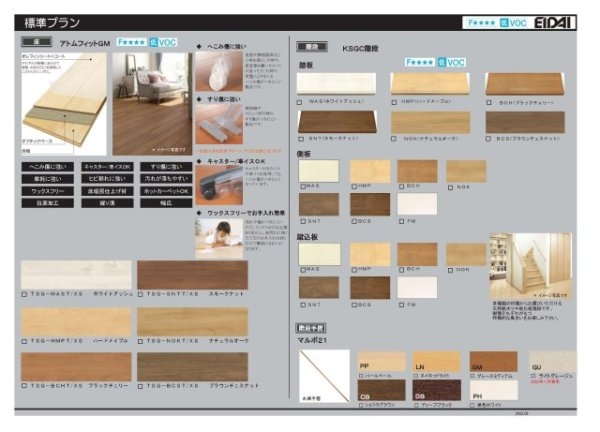
Task: Pick the CB handrail colour swatch
Action: tap(381, 390)
